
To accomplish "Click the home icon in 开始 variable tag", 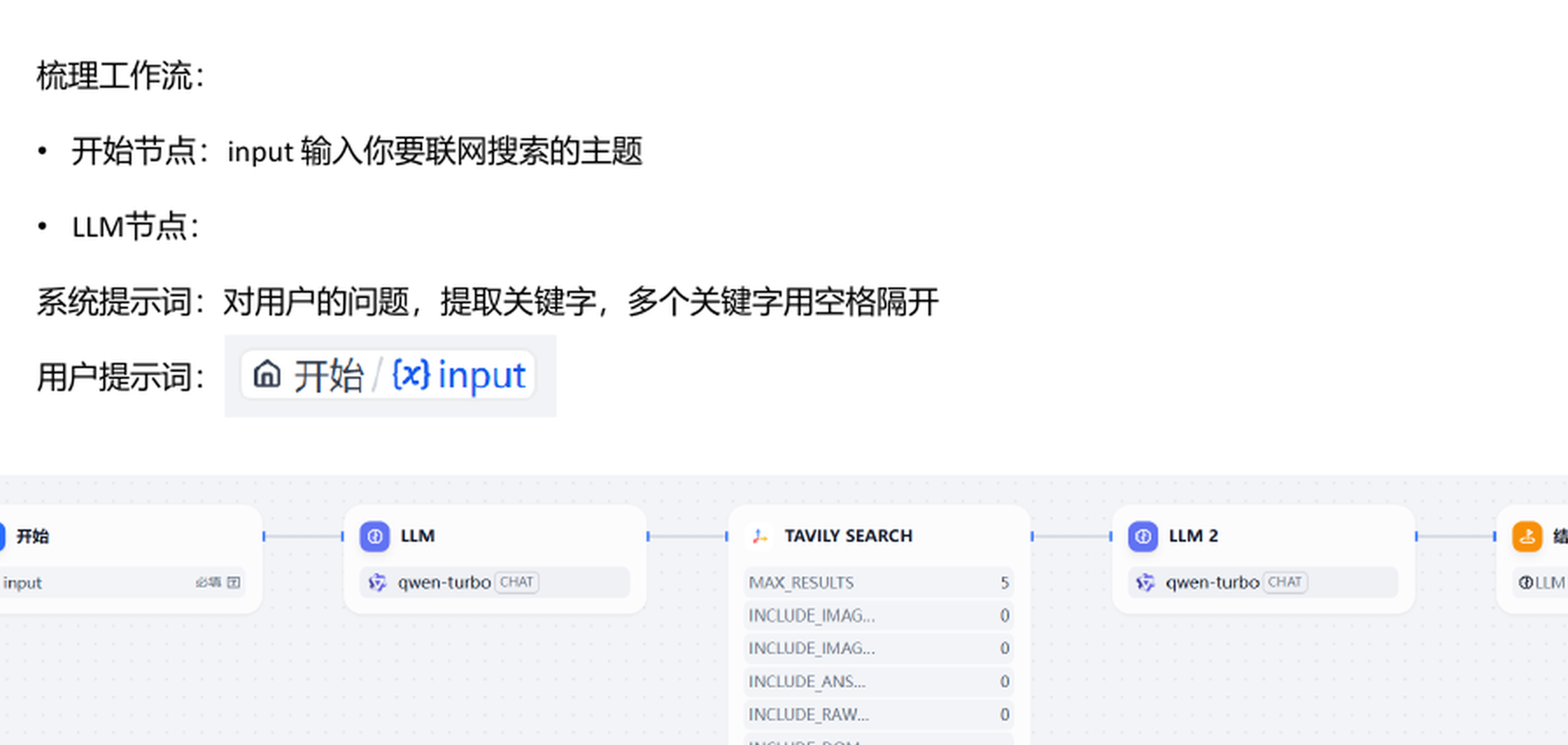I will pos(267,375).
